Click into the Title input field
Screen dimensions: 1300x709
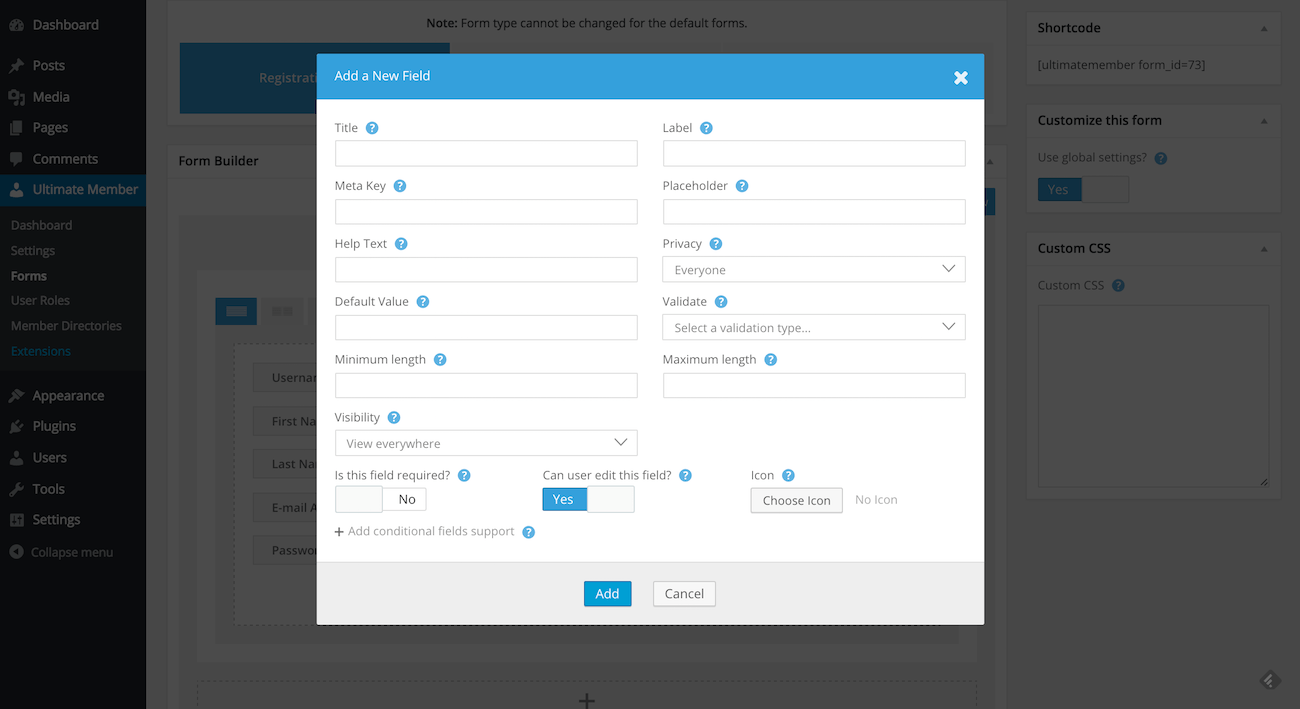click(485, 154)
